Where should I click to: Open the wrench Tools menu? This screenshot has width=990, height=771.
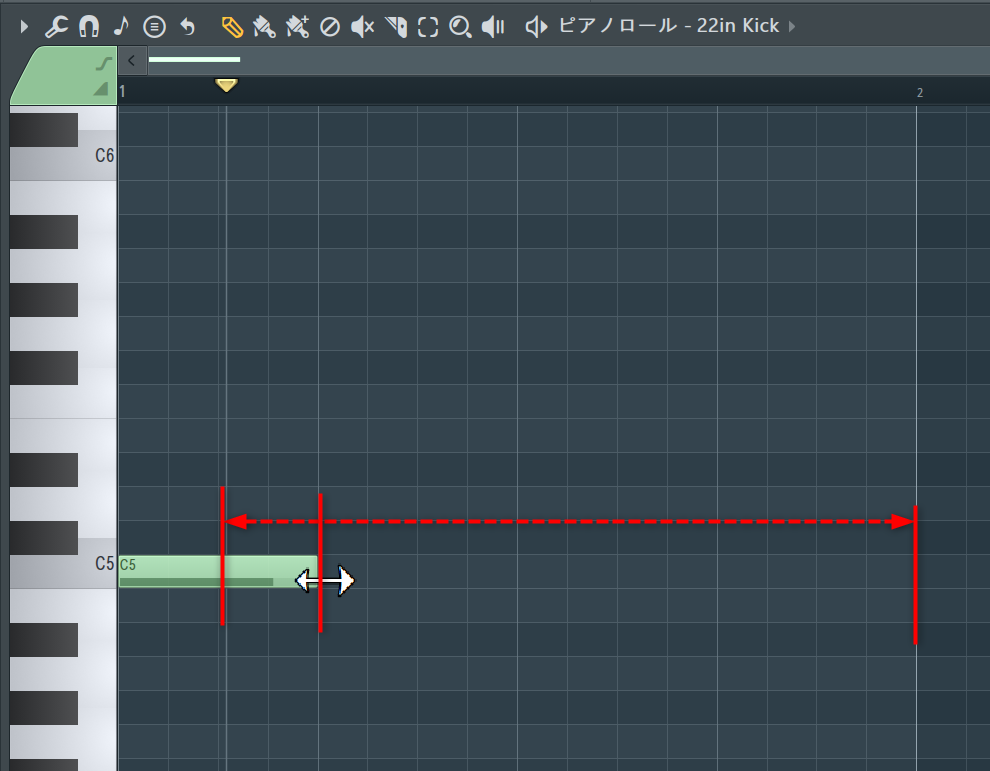pyautogui.click(x=57, y=26)
